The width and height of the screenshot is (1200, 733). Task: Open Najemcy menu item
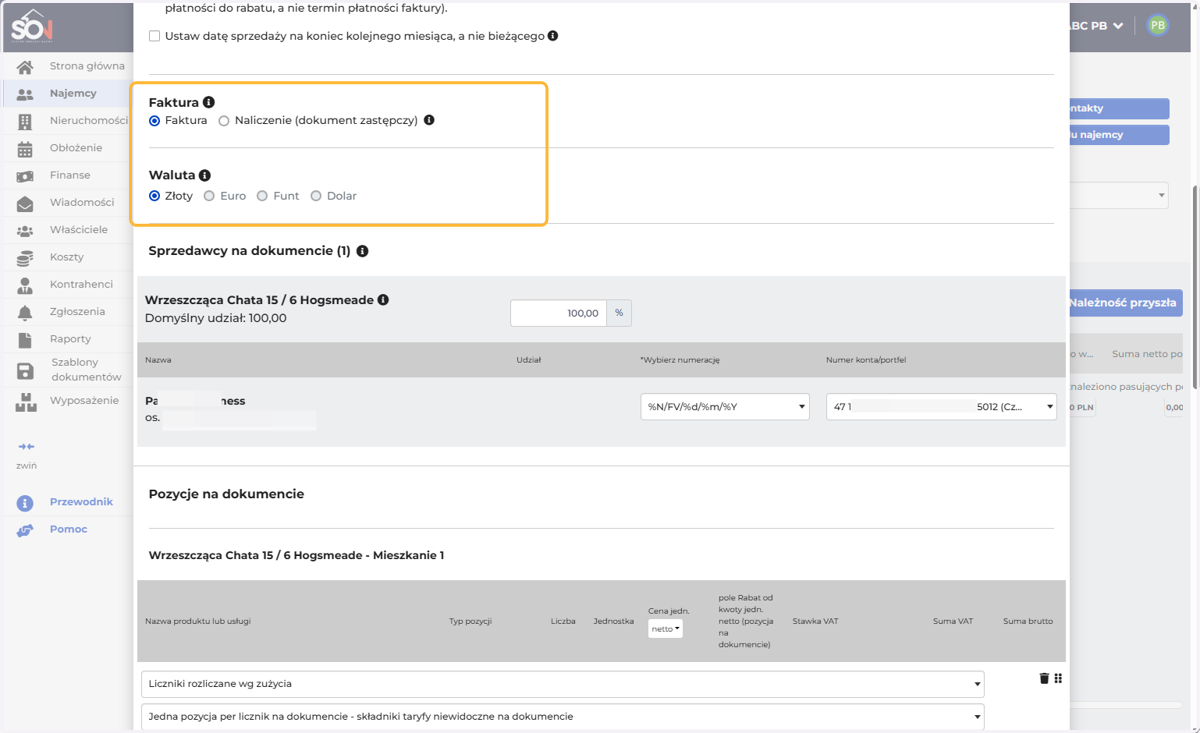(x=73, y=93)
